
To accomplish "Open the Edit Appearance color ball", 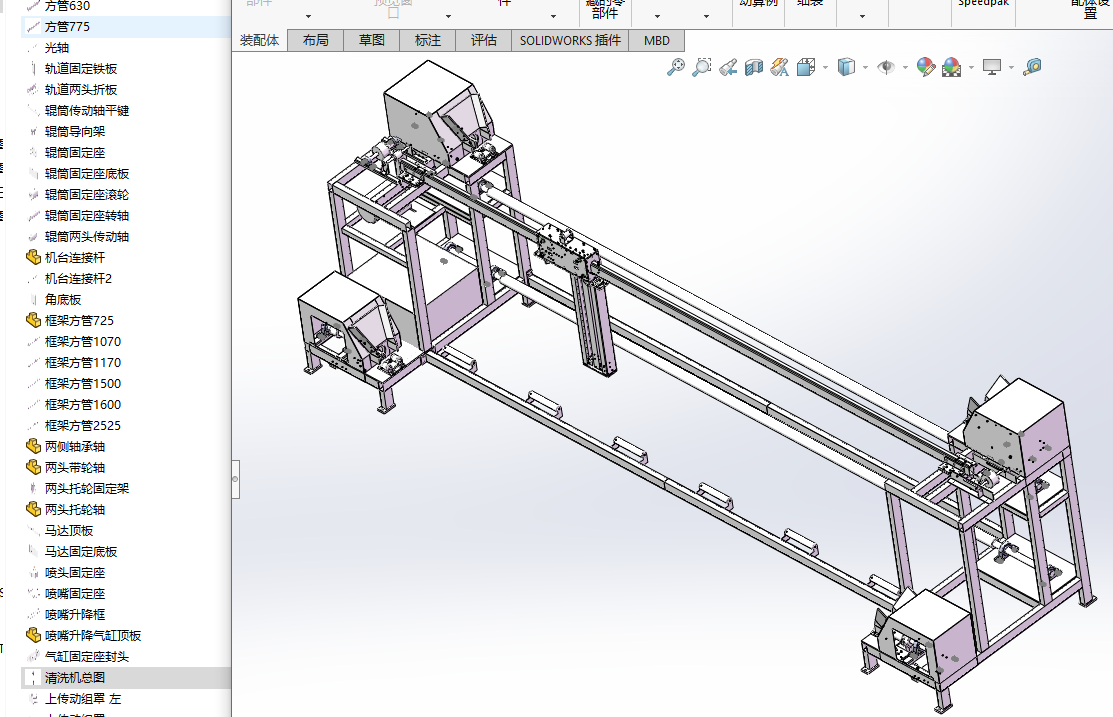I will (x=926, y=67).
